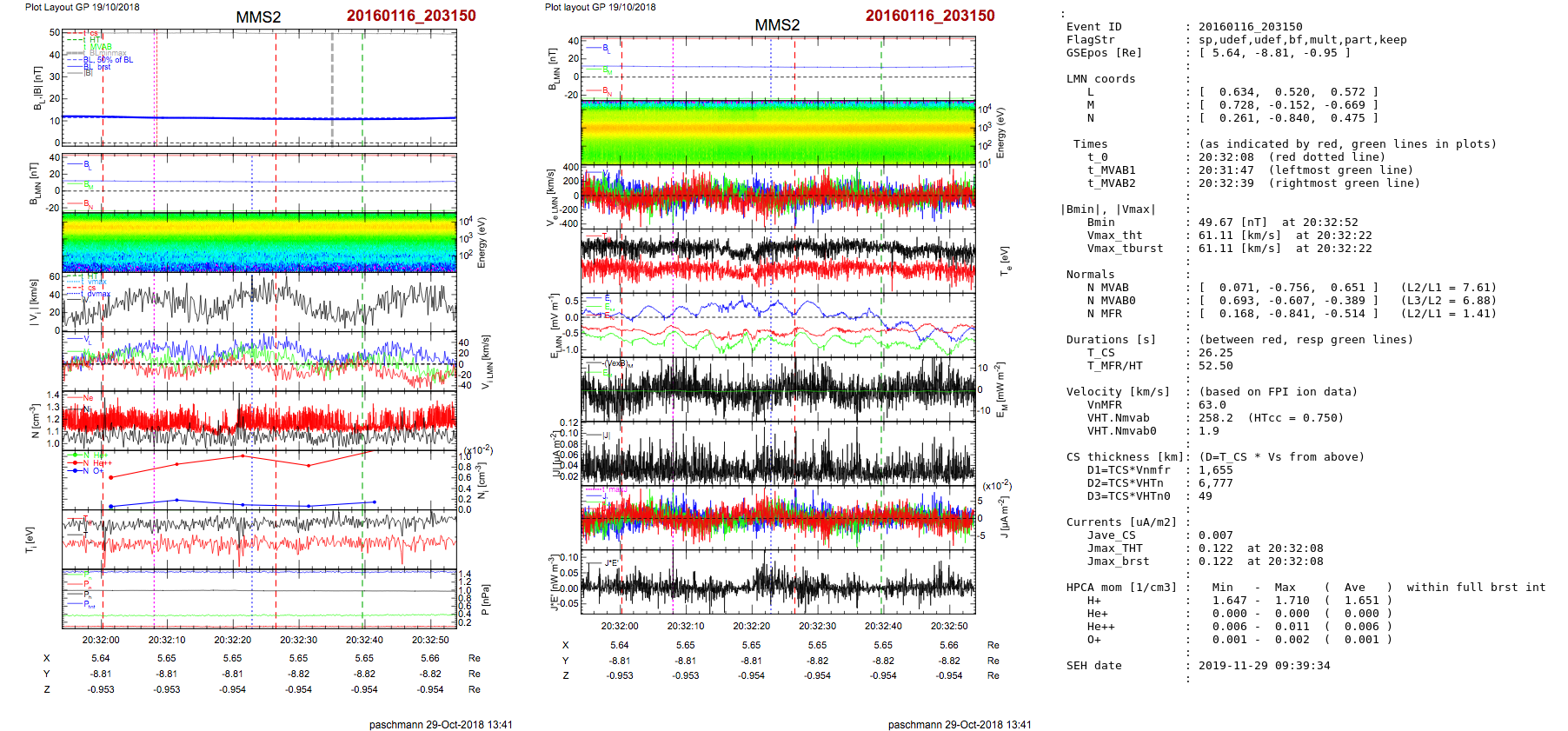Viewport: 1568px width, 731px height.
Task: Click the paschmann footer text under left plot
Action: [x=440, y=724]
